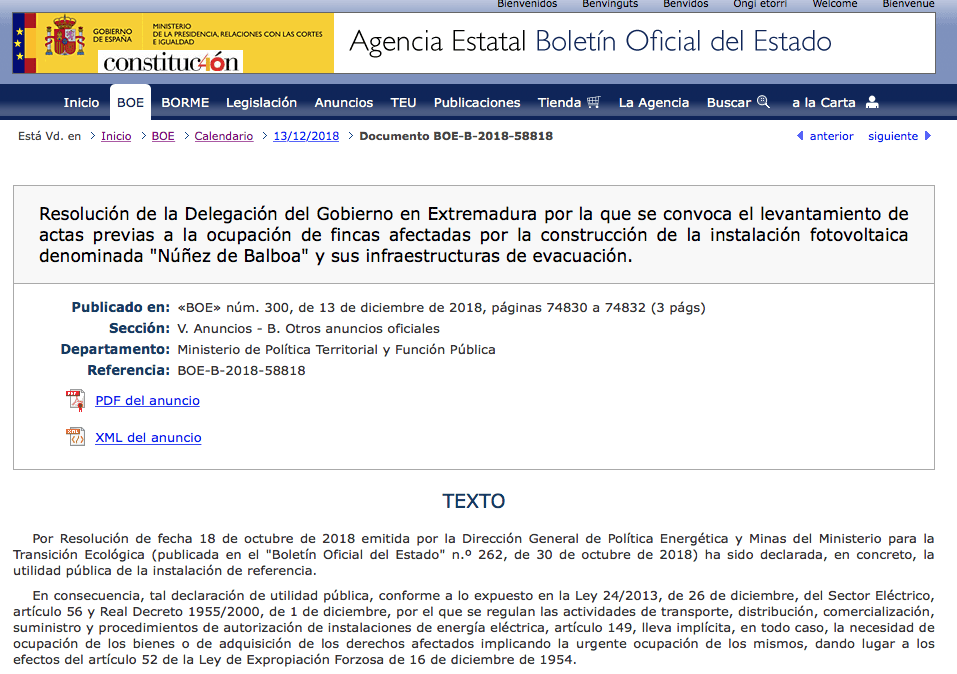957x674 pixels.
Task: Click the Gobierno de España text logo
Action: (x=112, y=35)
